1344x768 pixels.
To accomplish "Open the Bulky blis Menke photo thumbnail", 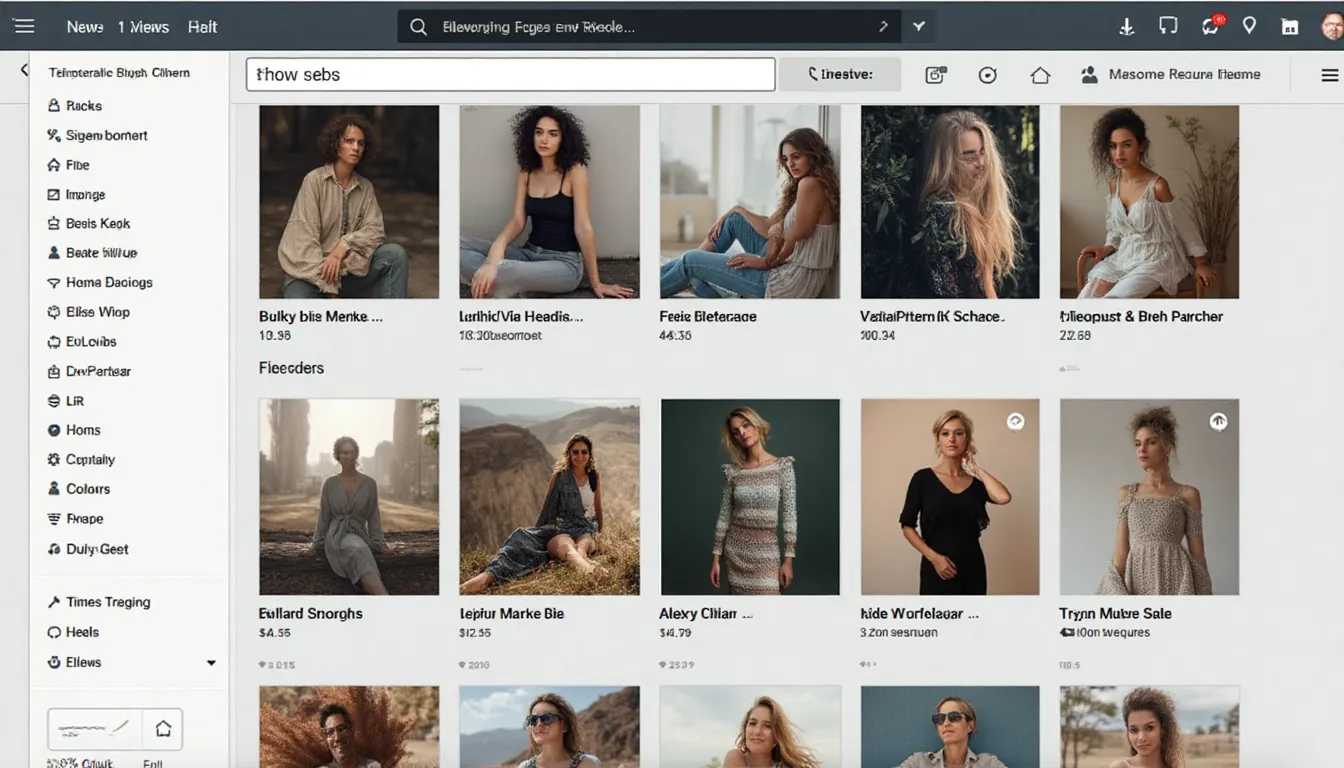I will (x=349, y=202).
